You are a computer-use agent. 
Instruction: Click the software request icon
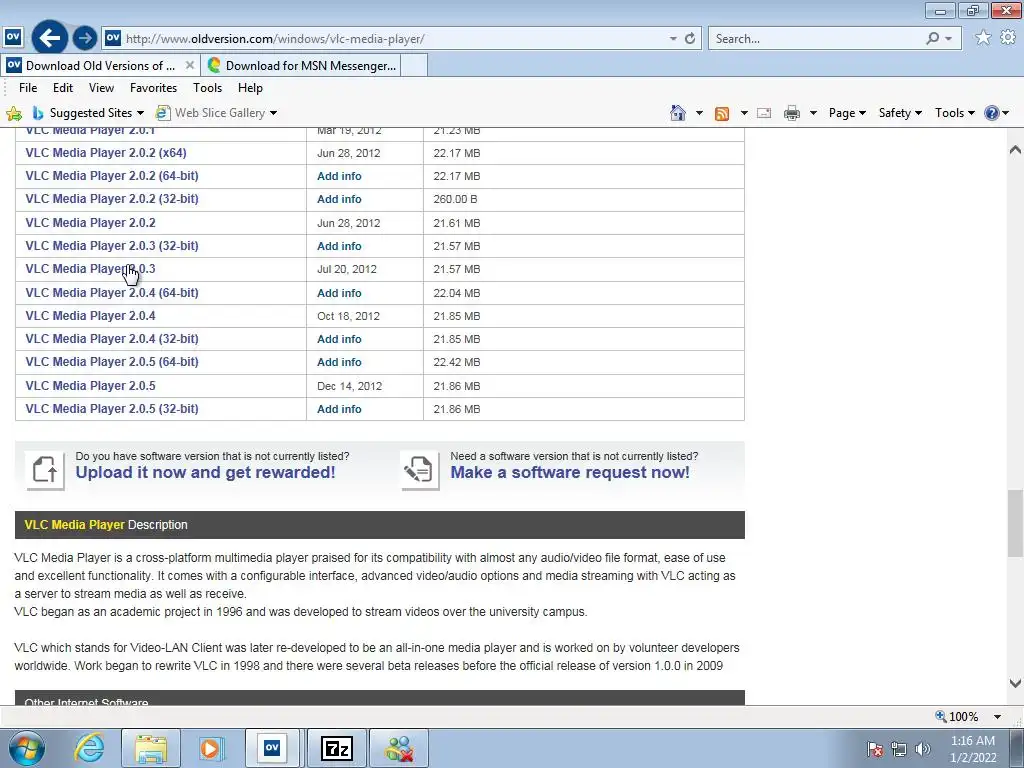coord(419,470)
